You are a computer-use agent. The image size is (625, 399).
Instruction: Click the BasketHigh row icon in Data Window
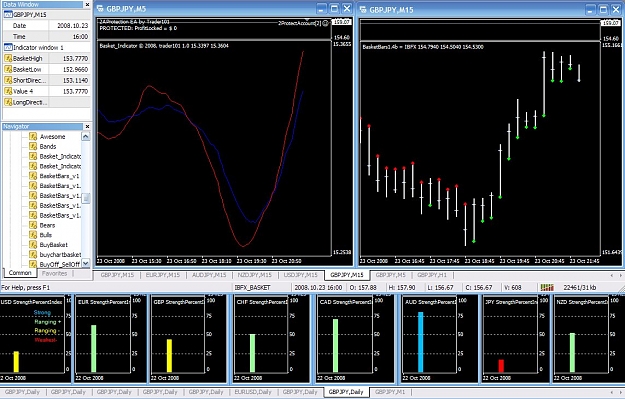click(8, 58)
